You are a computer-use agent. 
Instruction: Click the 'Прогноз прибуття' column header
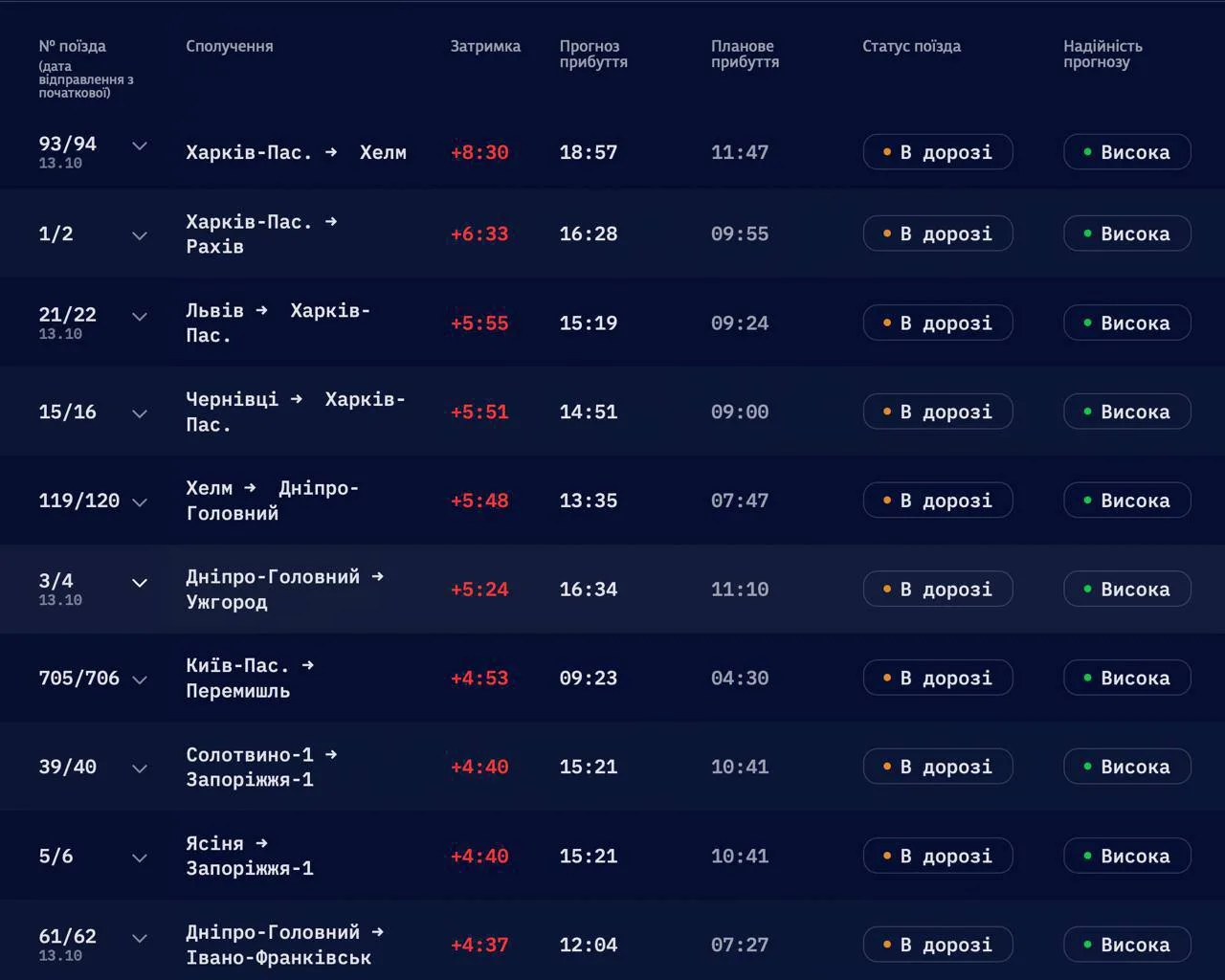(x=593, y=54)
